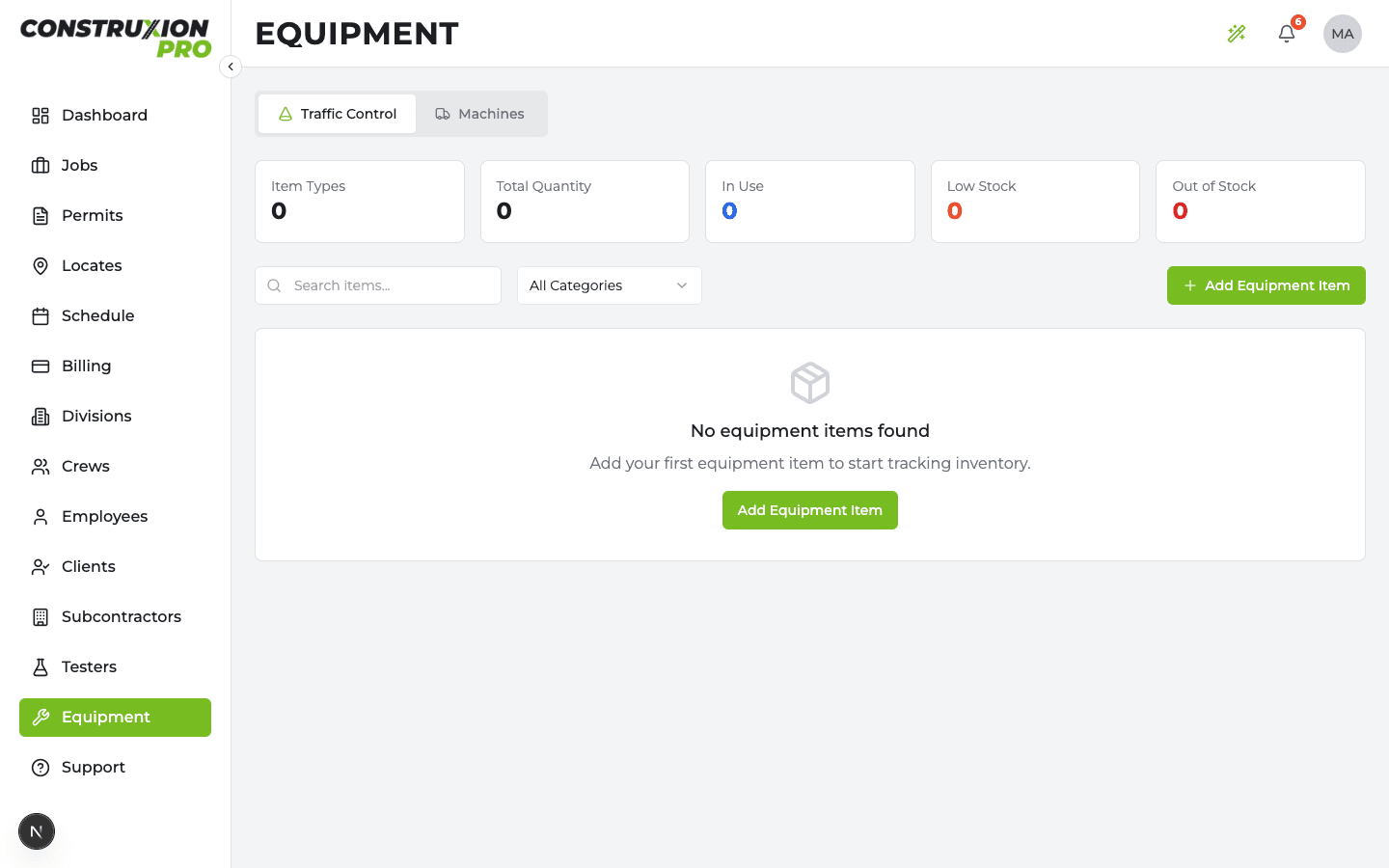This screenshot has width=1389, height=868.
Task: Click the Equipment wrench icon
Action: [41, 718]
